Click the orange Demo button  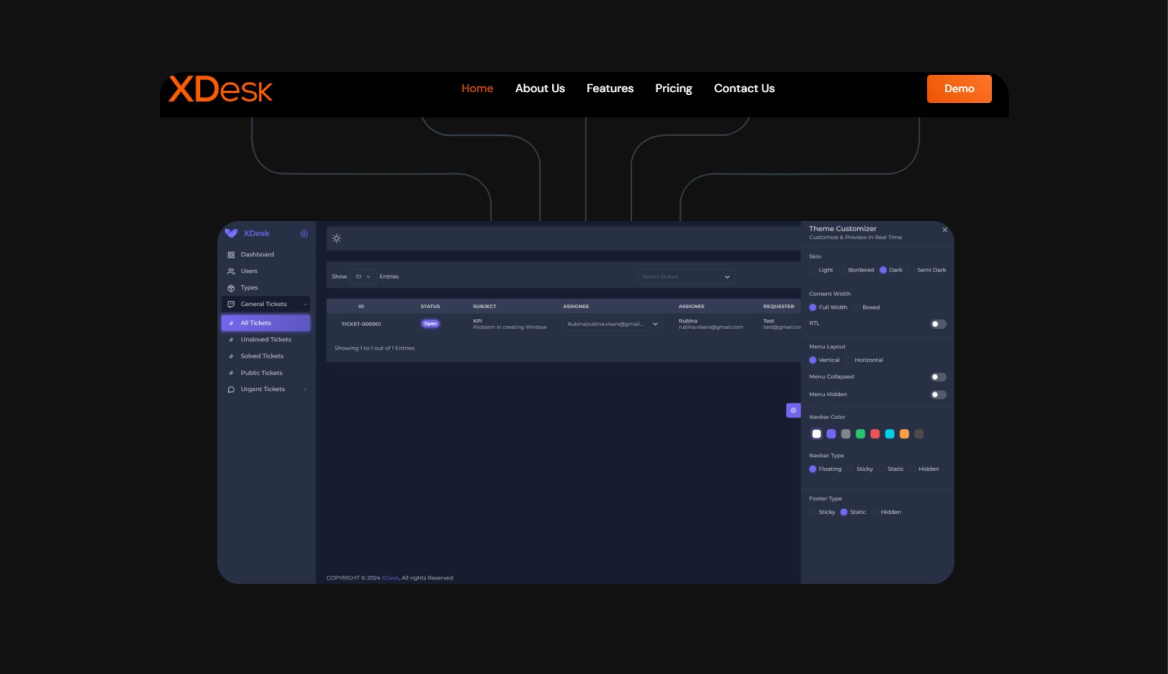pos(959,88)
